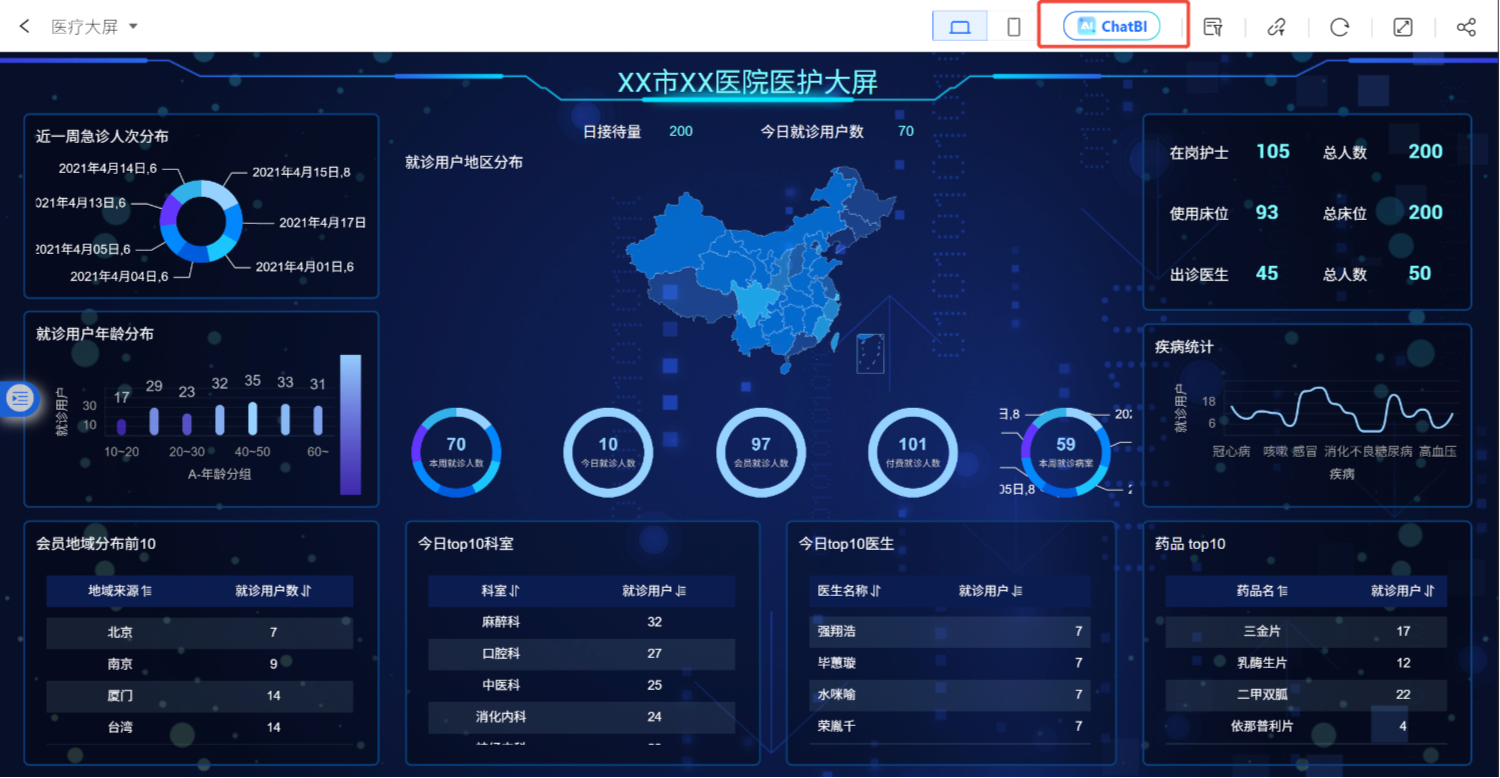Refresh the dashboard
The width and height of the screenshot is (1500, 778).
click(x=1340, y=27)
